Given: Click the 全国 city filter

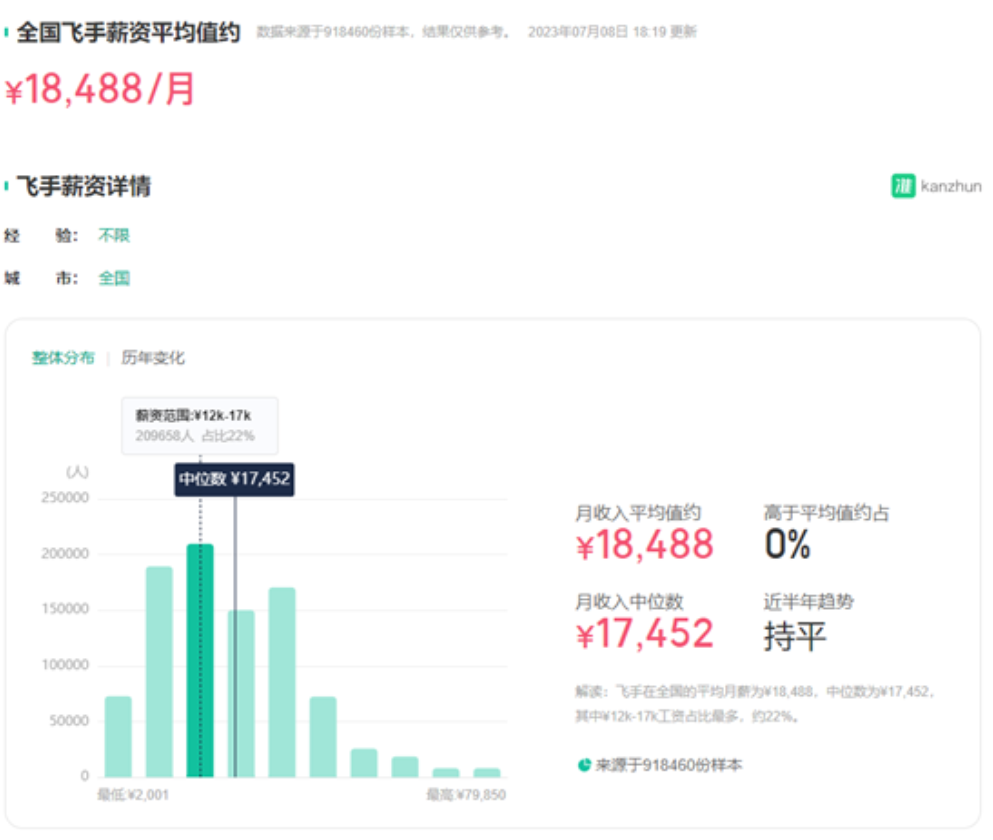Looking at the screenshot, I should [x=114, y=278].
